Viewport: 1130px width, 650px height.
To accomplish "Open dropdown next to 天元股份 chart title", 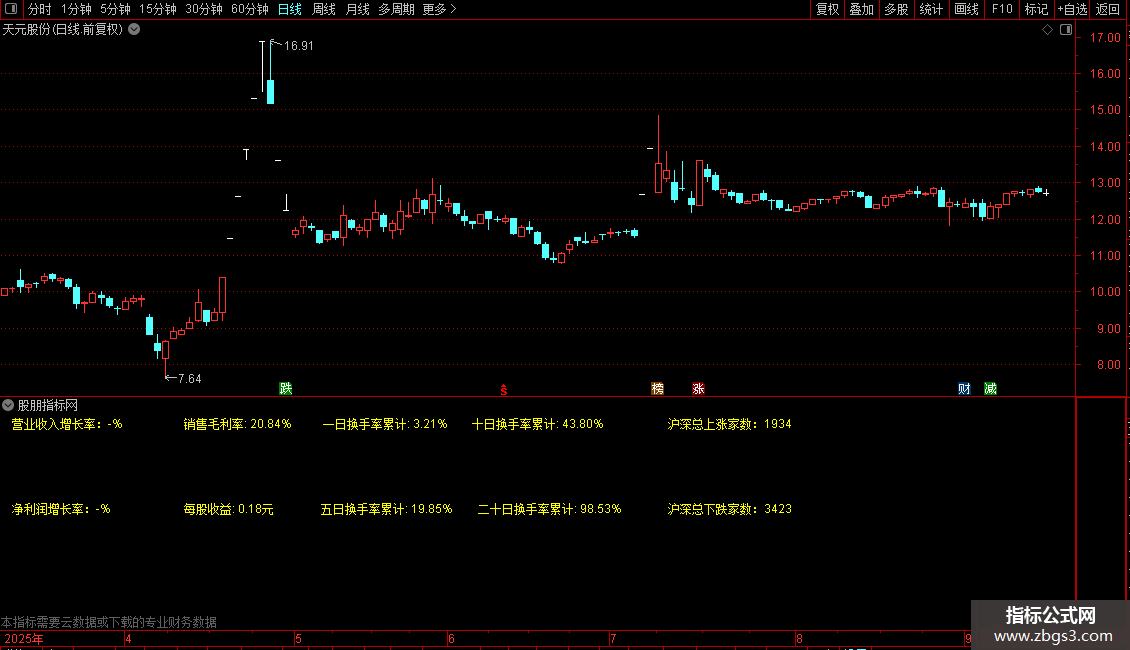I will point(134,29).
